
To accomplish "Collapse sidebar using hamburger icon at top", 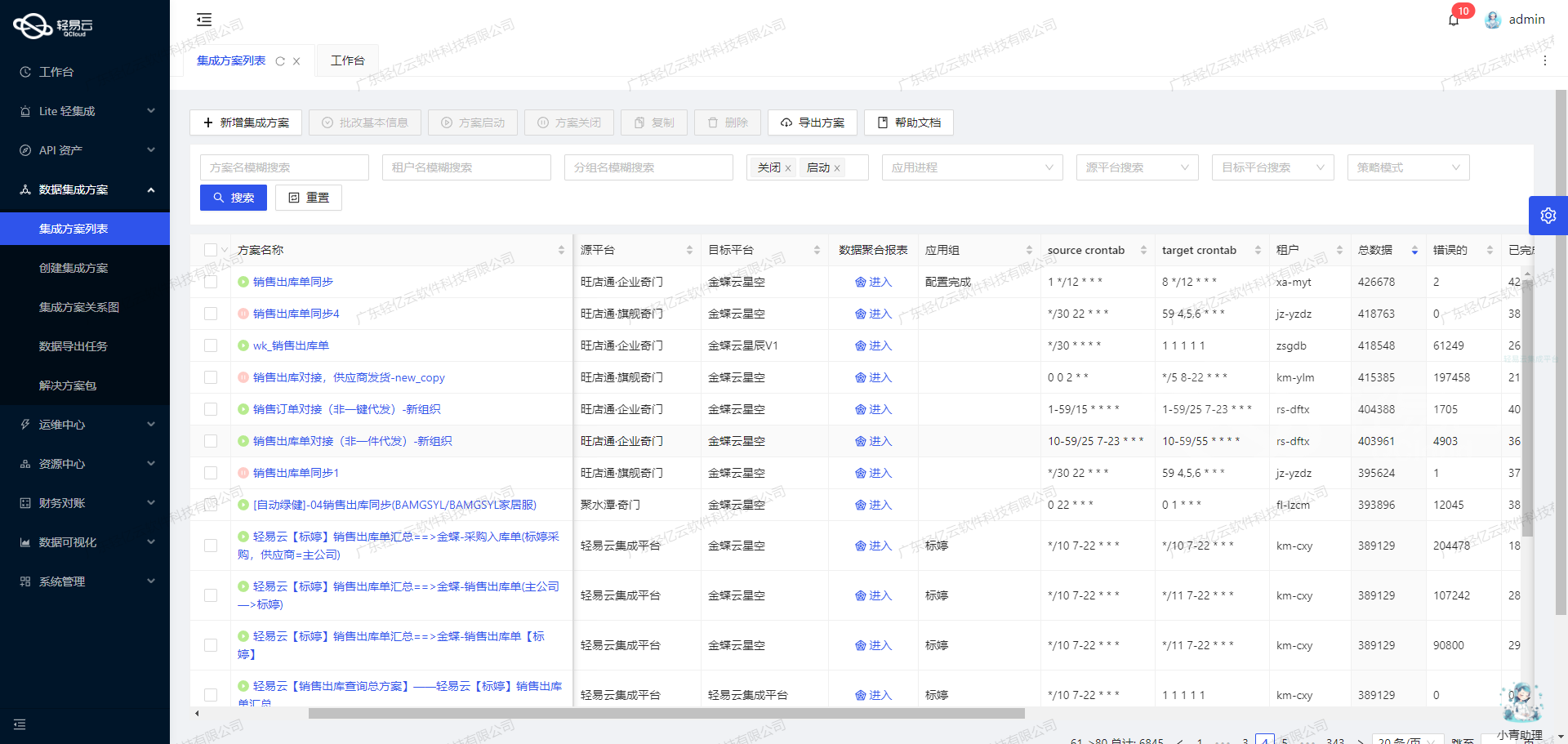I will tap(204, 20).
